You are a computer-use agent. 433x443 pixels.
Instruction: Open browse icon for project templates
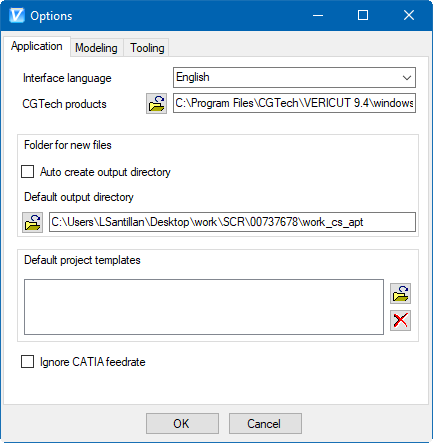400,293
